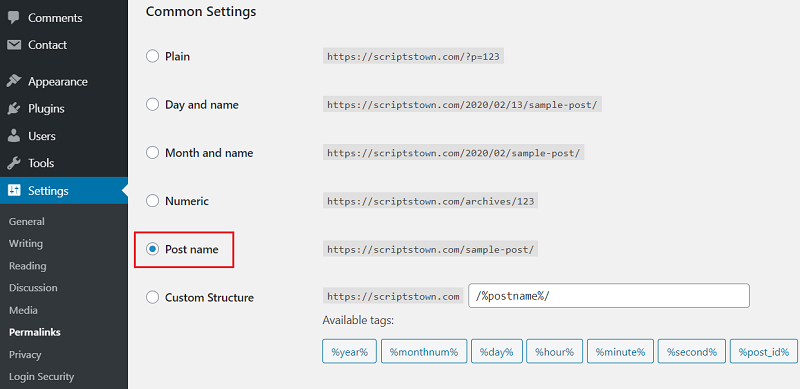Choose the Month and name radio option
Screen dimensions: 800x389
tap(153, 153)
